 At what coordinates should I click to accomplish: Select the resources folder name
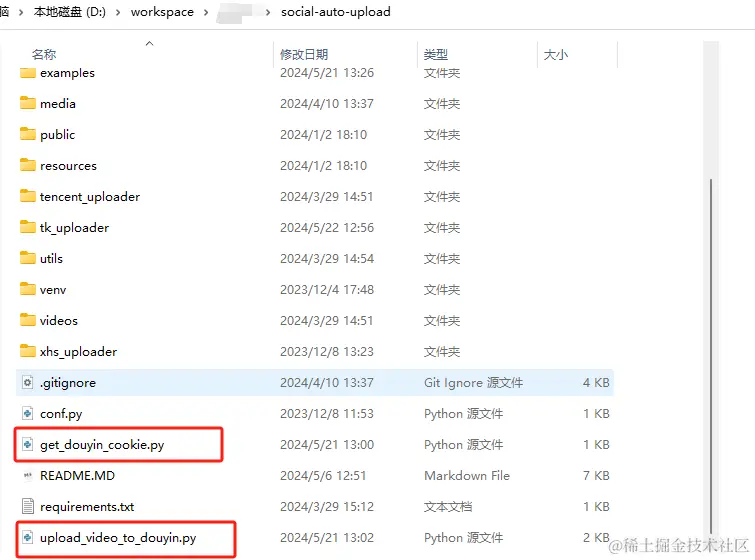pyautogui.click(x=68, y=166)
